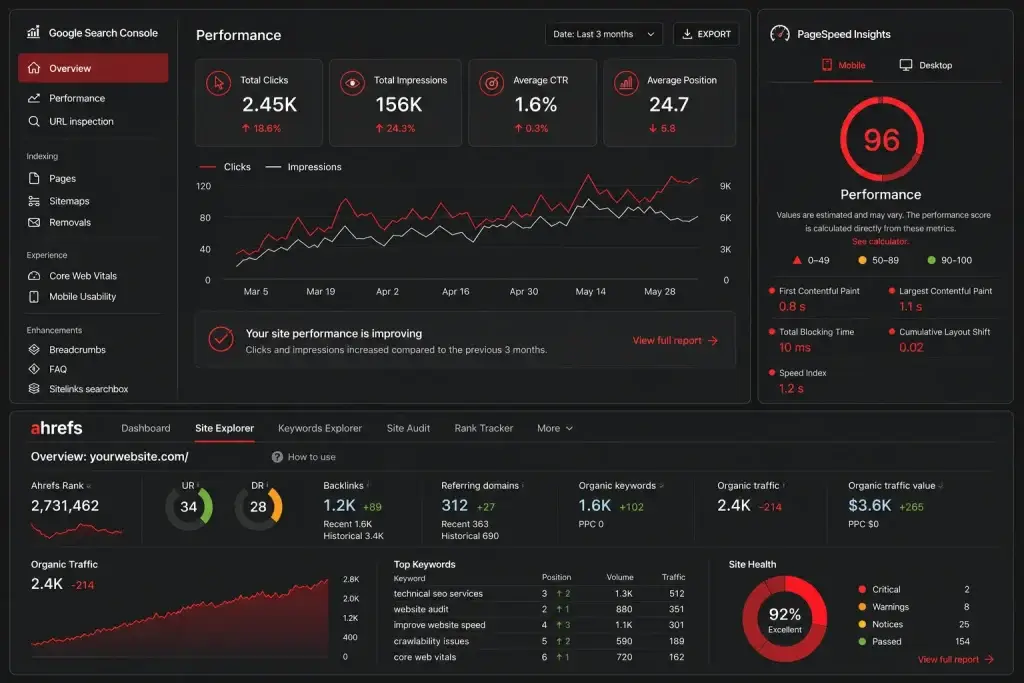Click the EXPORT button
1024x683 pixels.
(x=706, y=34)
